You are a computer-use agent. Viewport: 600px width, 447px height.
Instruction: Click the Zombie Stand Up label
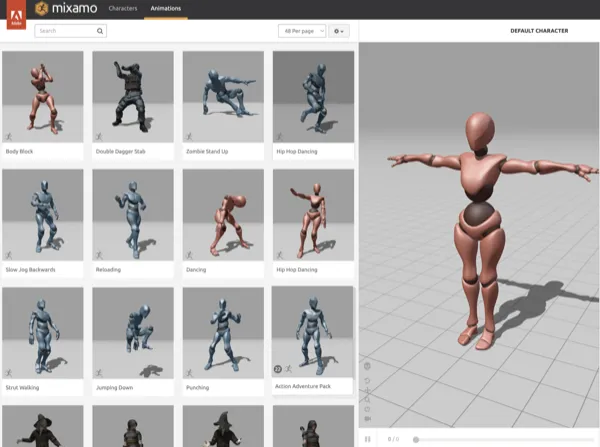207,152
